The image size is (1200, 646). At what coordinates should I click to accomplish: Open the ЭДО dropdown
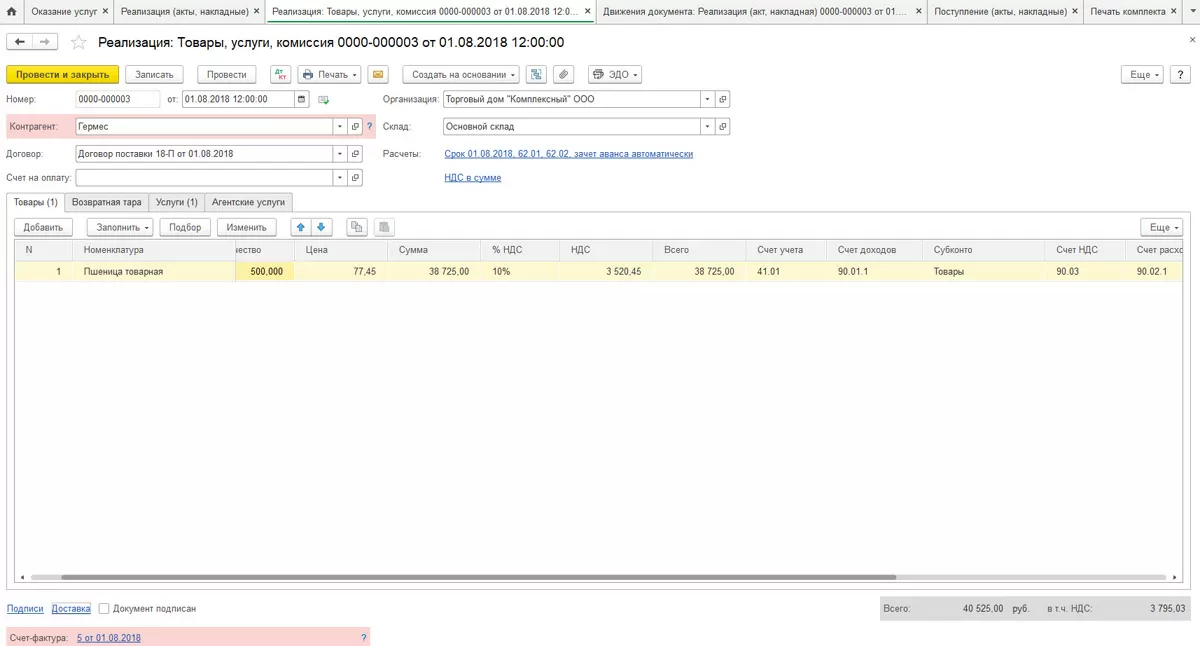614,75
